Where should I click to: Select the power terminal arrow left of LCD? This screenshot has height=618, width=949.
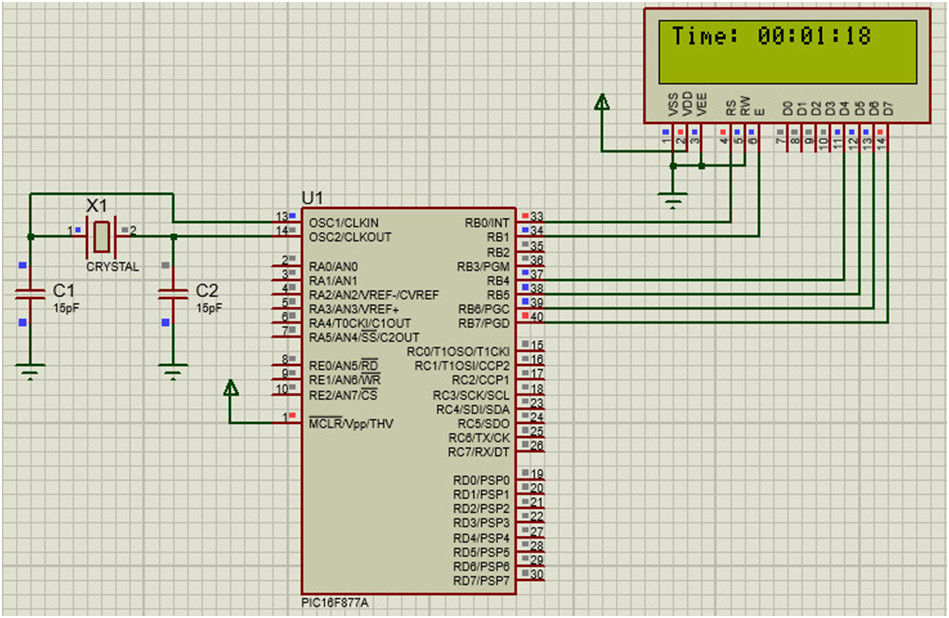pyautogui.click(x=602, y=102)
